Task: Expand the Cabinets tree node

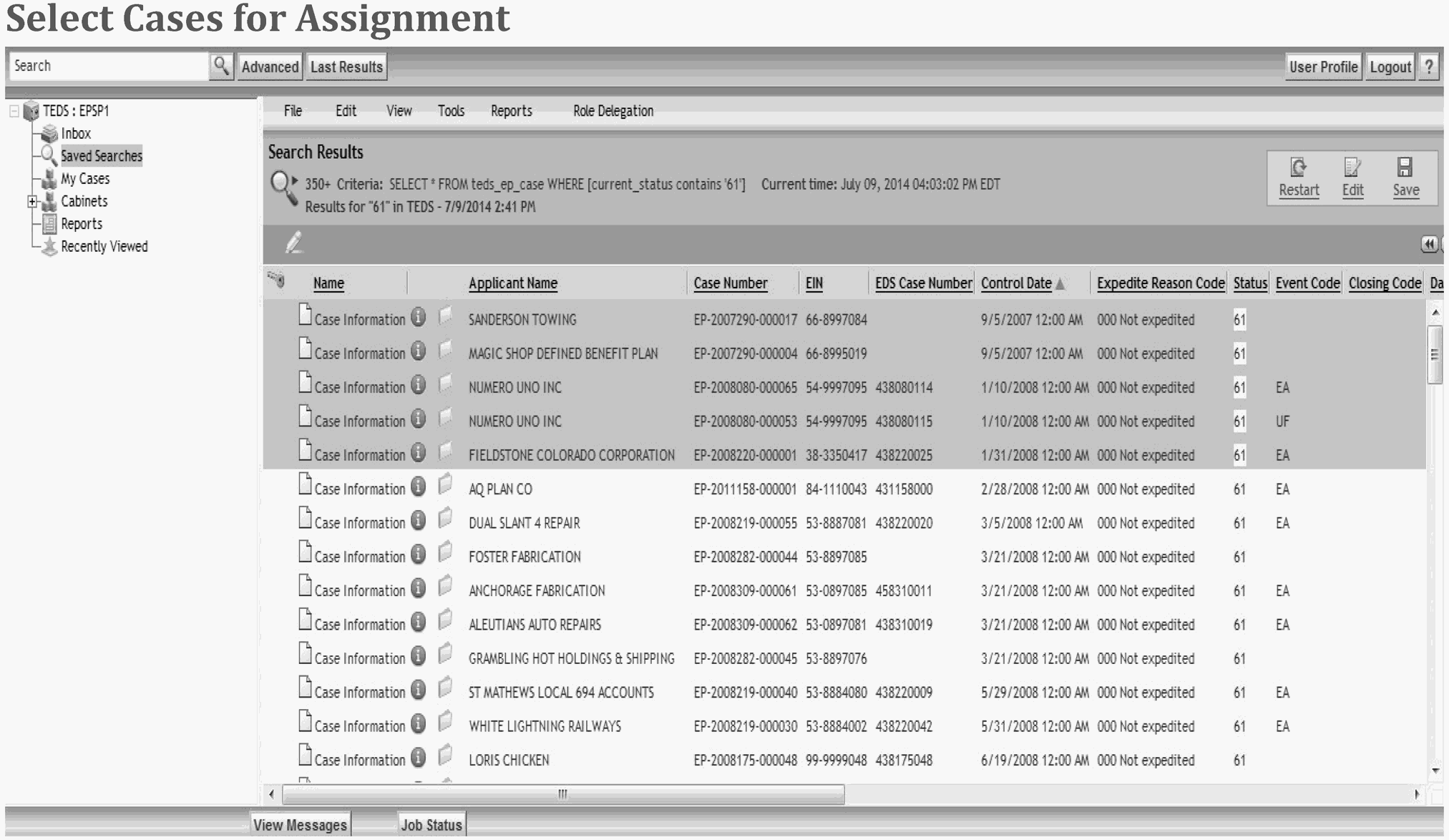Action: [32, 202]
